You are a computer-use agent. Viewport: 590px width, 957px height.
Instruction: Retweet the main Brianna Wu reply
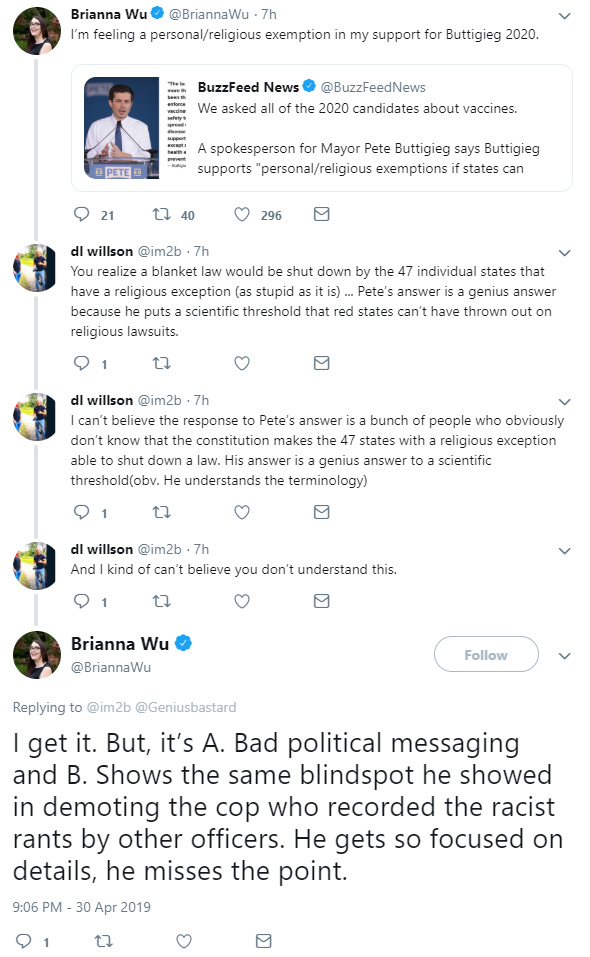[103, 941]
